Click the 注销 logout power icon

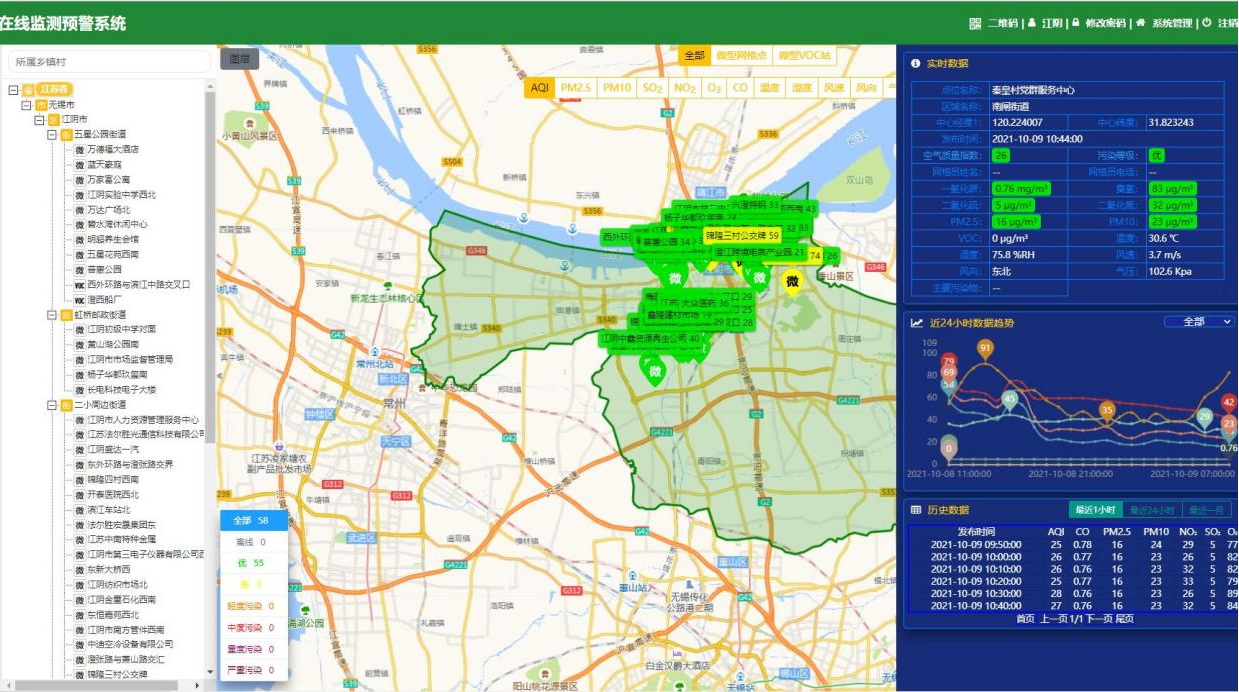[1207, 23]
